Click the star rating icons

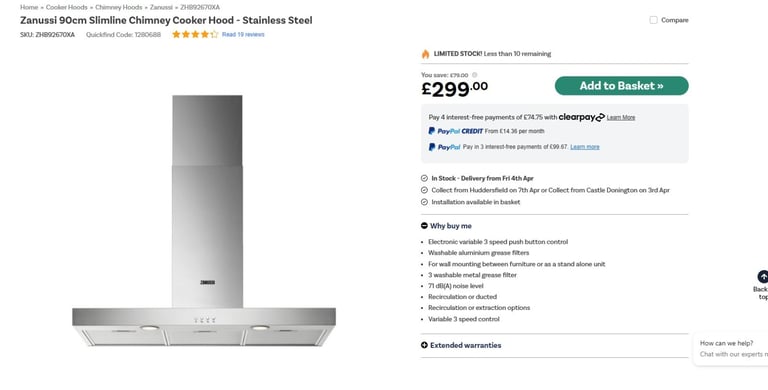[x=195, y=34]
